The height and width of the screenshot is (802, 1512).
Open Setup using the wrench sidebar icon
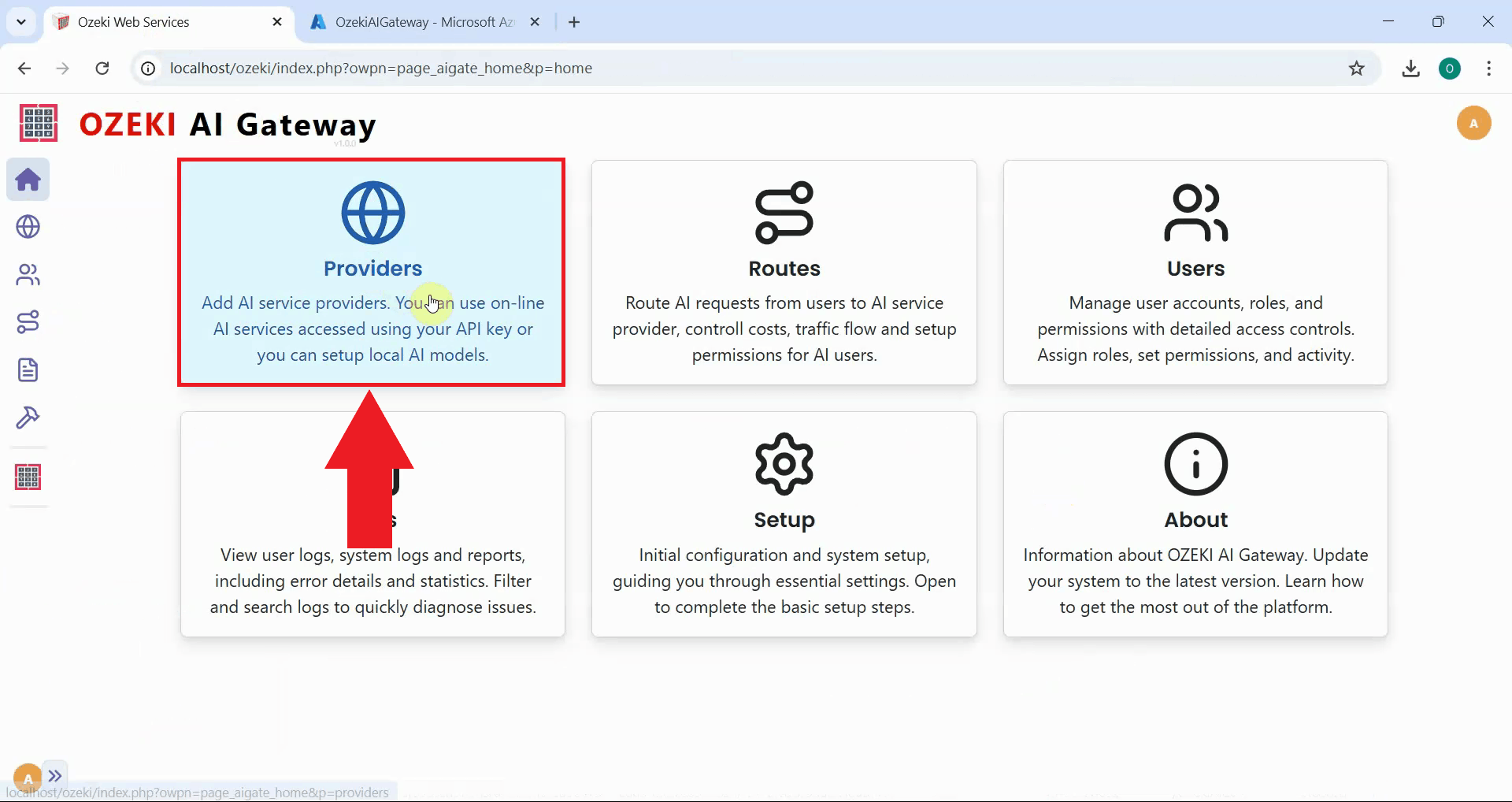[x=28, y=418]
